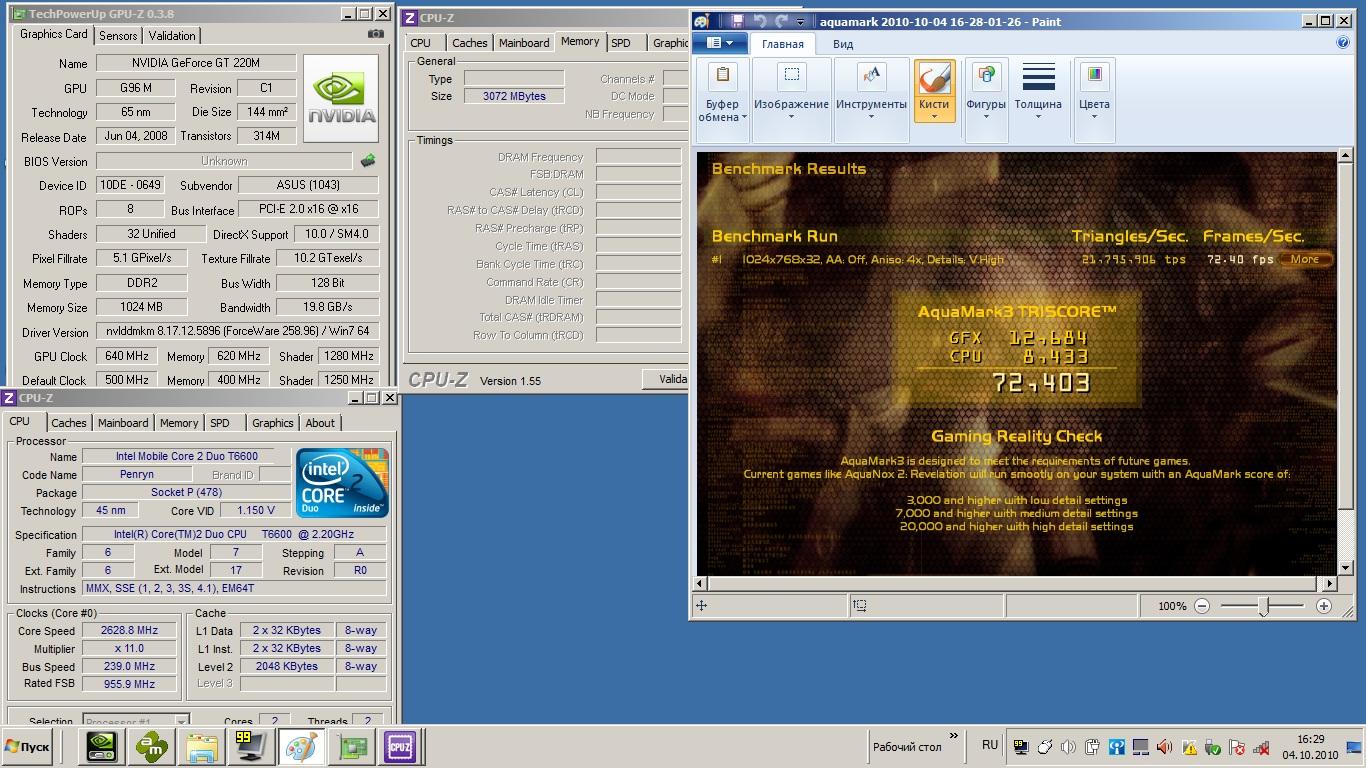Screen dimensions: 1366x768
Task: Expand the Толщина dropdown arrow
Action: click(1038, 117)
